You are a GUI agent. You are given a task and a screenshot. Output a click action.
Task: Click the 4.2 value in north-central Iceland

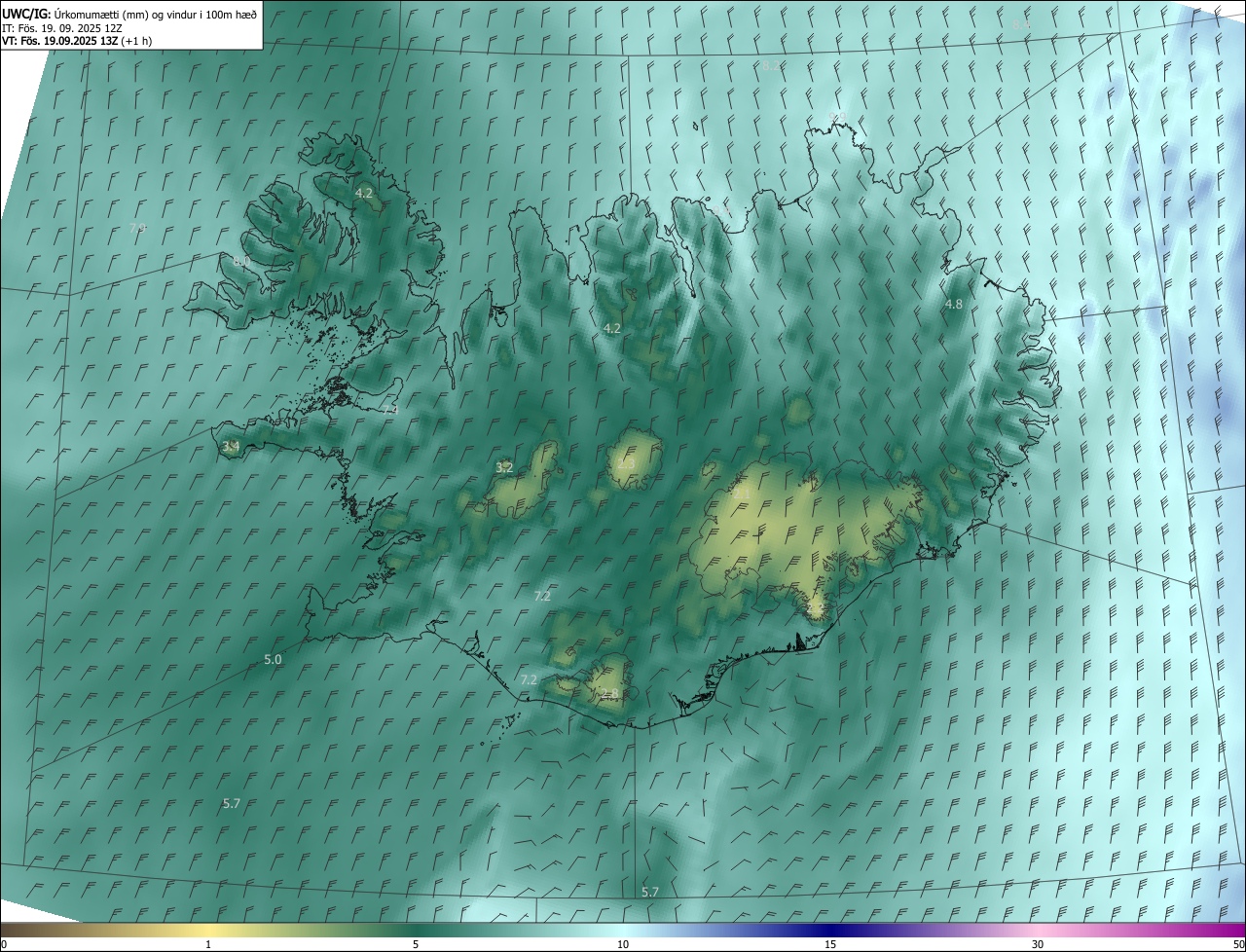click(x=611, y=329)
